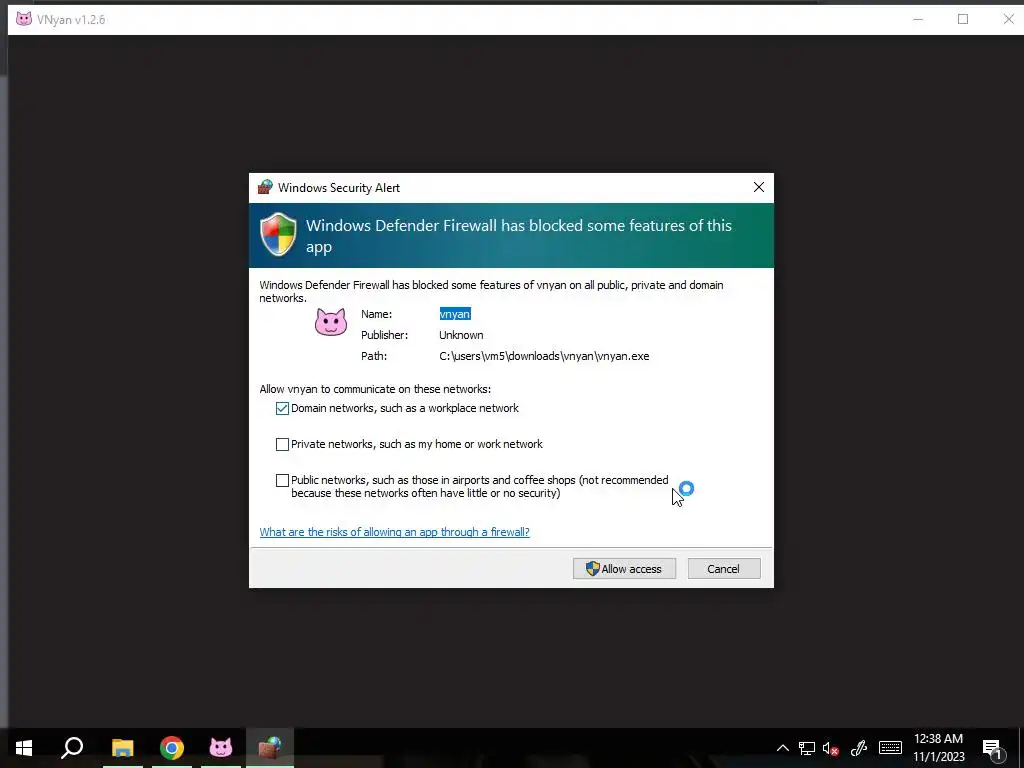The height and width of the screenshot is (768, 1024).
Task: Close the VNyan v1.2.6 window
Action: [x=1008, y=19]
